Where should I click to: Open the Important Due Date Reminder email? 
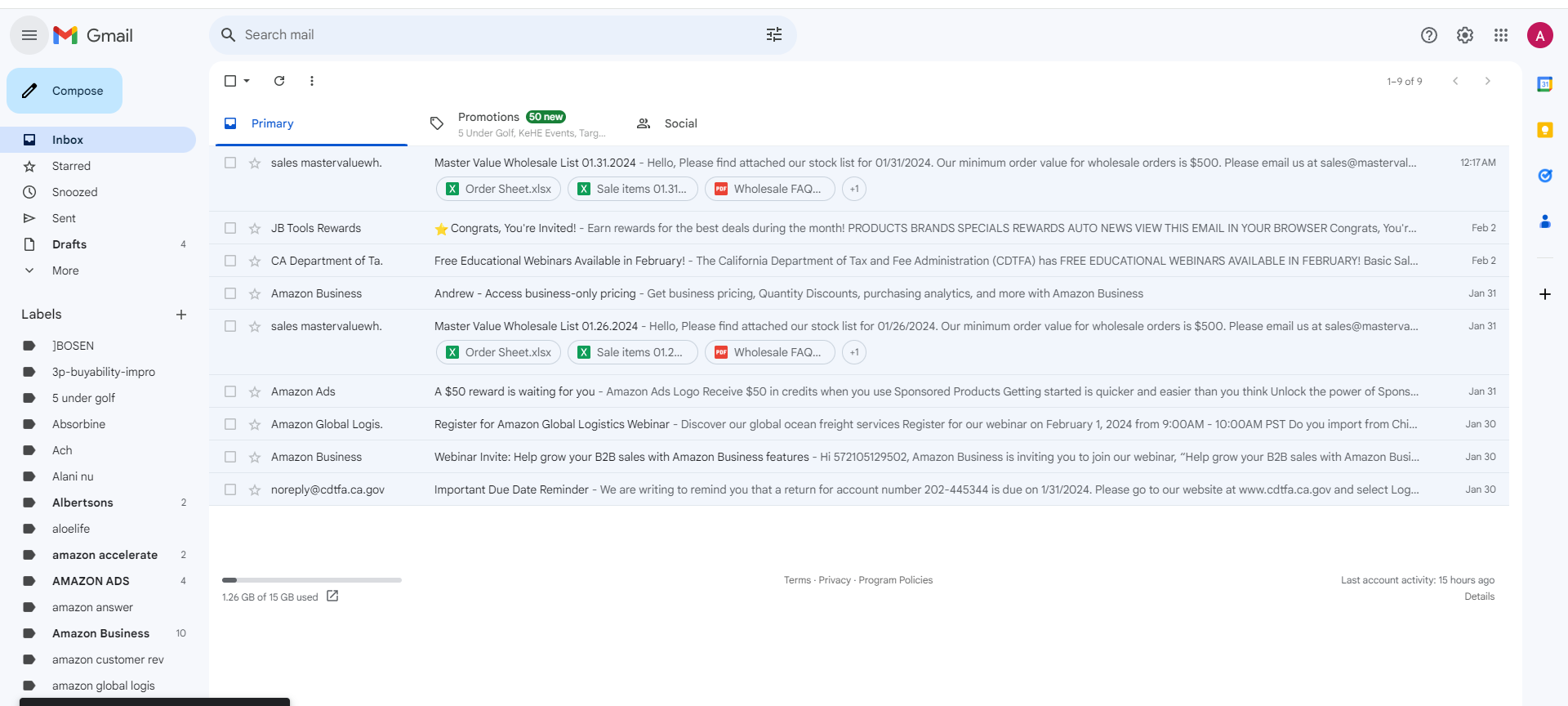[858, 489]
